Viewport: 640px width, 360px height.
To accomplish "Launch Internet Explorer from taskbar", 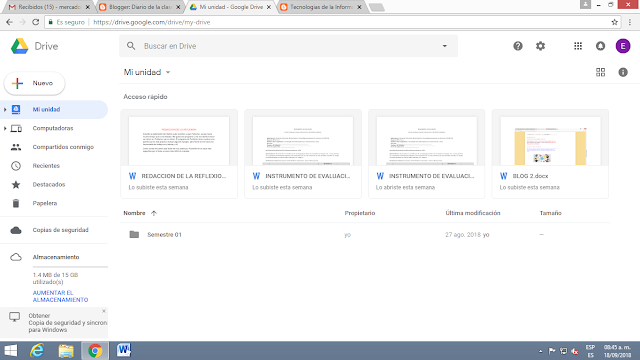I will 37,351.
